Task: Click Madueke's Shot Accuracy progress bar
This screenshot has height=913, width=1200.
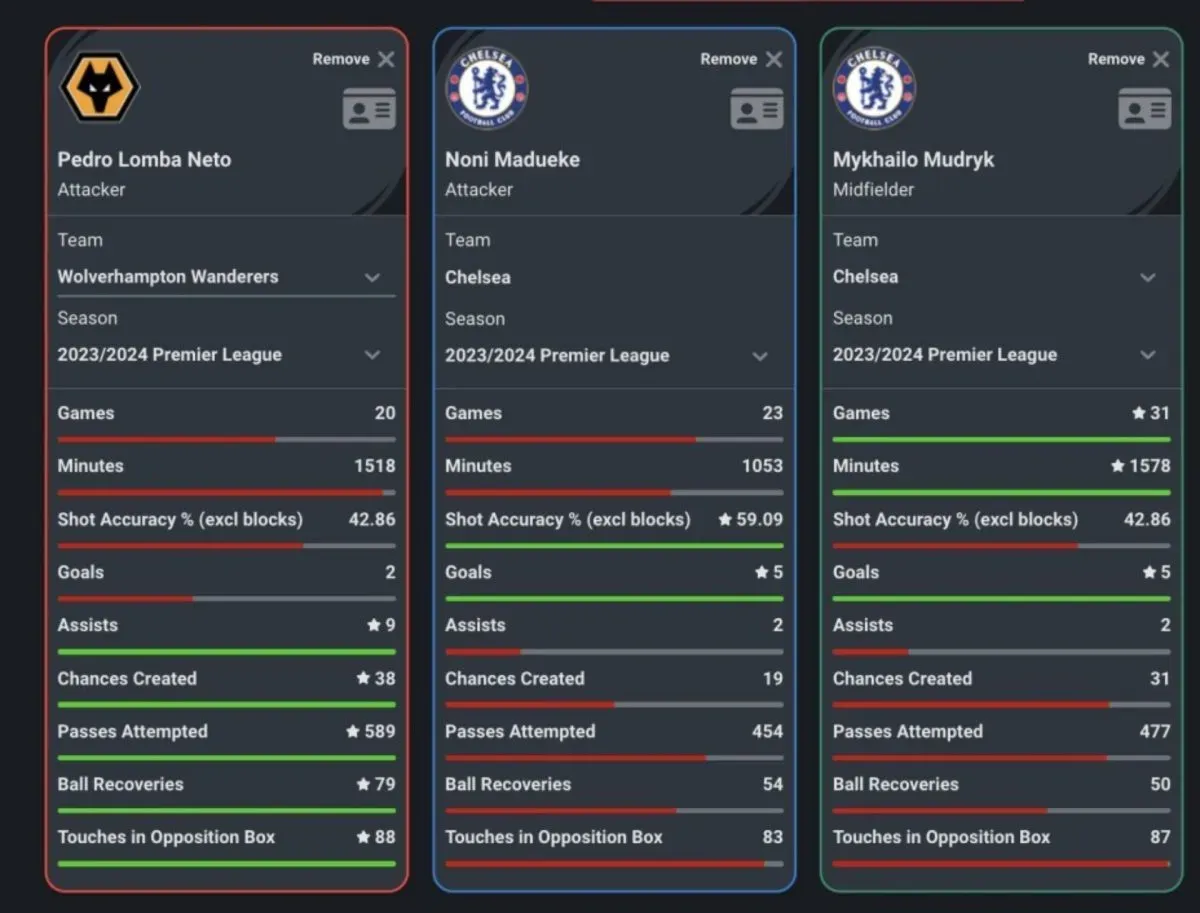Action: 614,546
